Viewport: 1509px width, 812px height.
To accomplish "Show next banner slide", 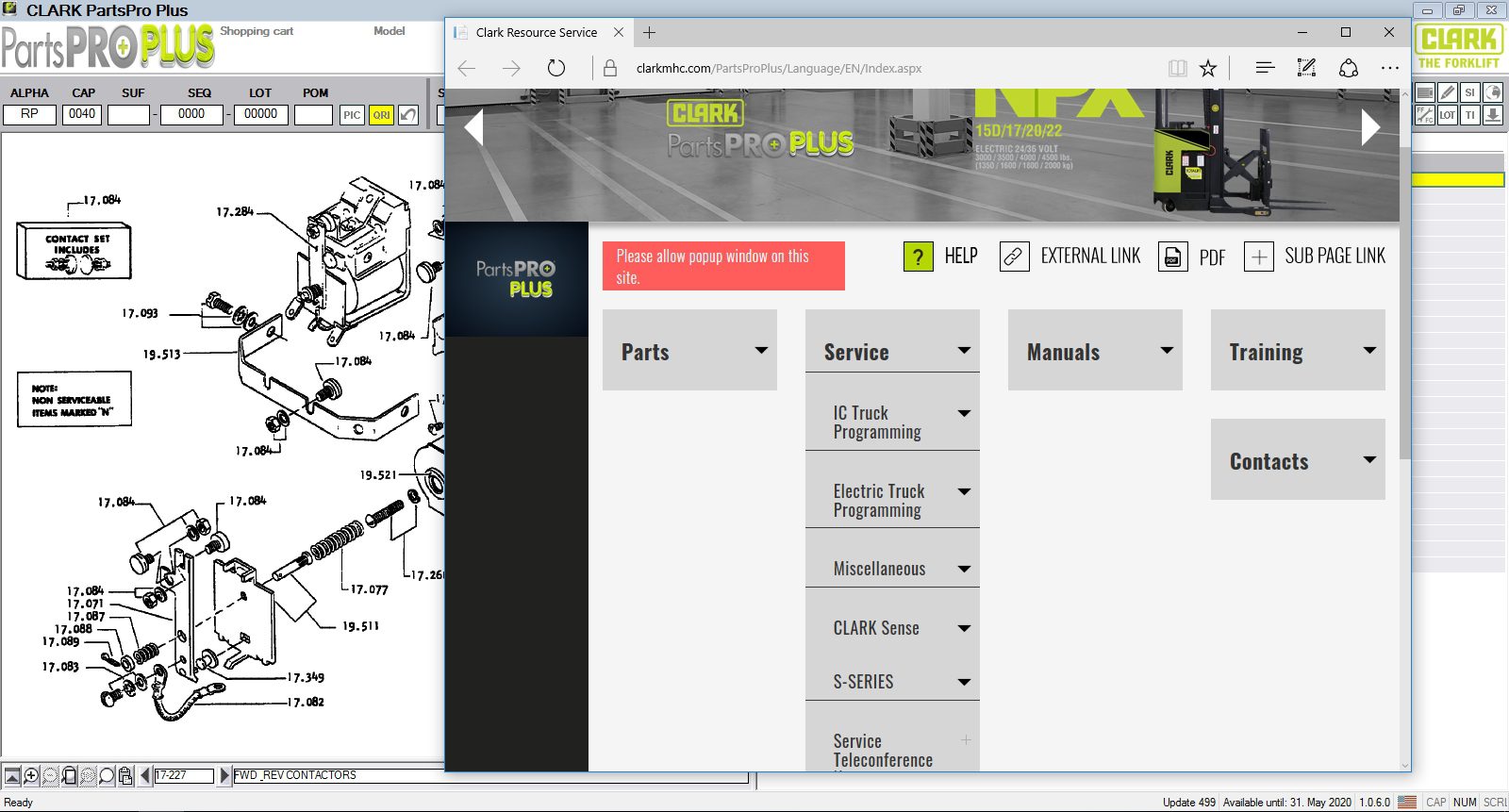I will pyautogui.click(x=1370, y=127).
